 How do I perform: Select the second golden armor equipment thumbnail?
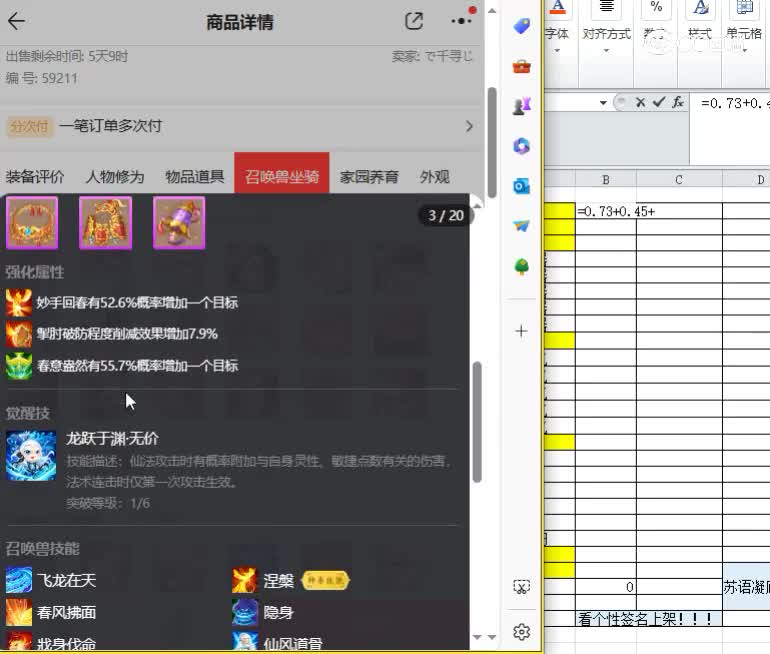[x=106, y=223]
